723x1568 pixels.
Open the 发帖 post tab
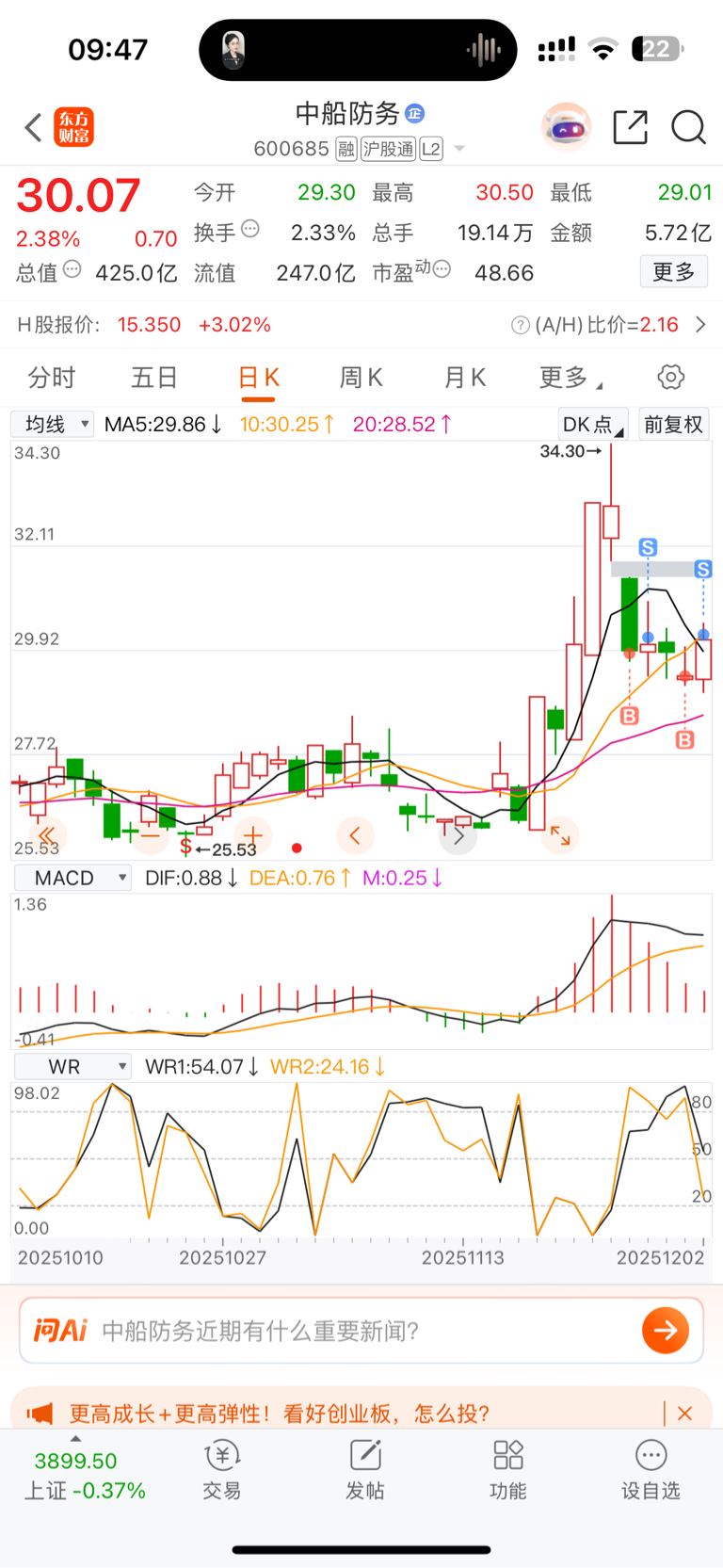(365, 1470)
